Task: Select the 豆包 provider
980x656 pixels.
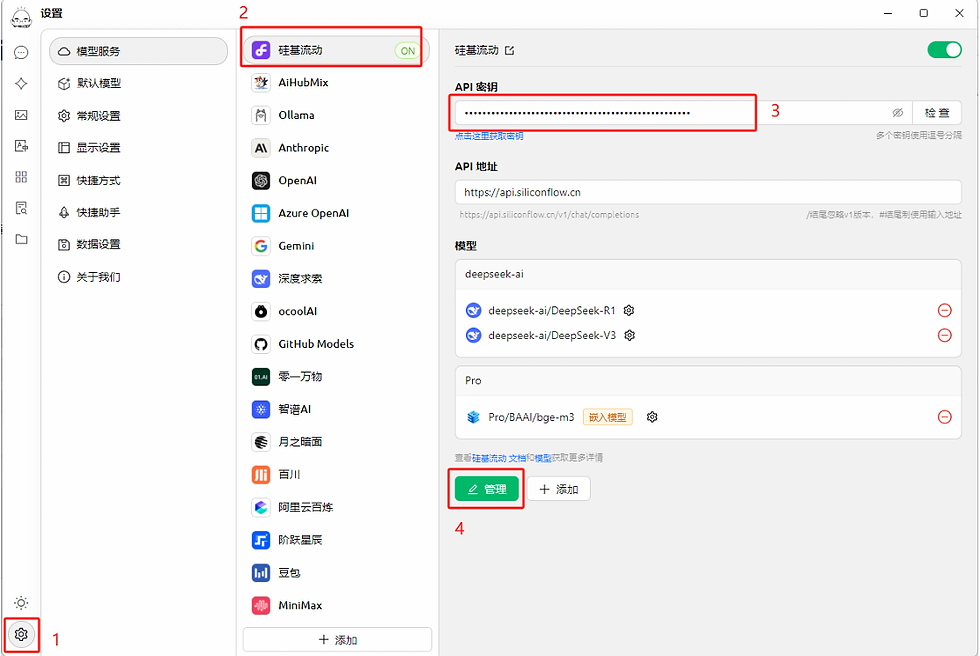Action: [x=337, y=573]
